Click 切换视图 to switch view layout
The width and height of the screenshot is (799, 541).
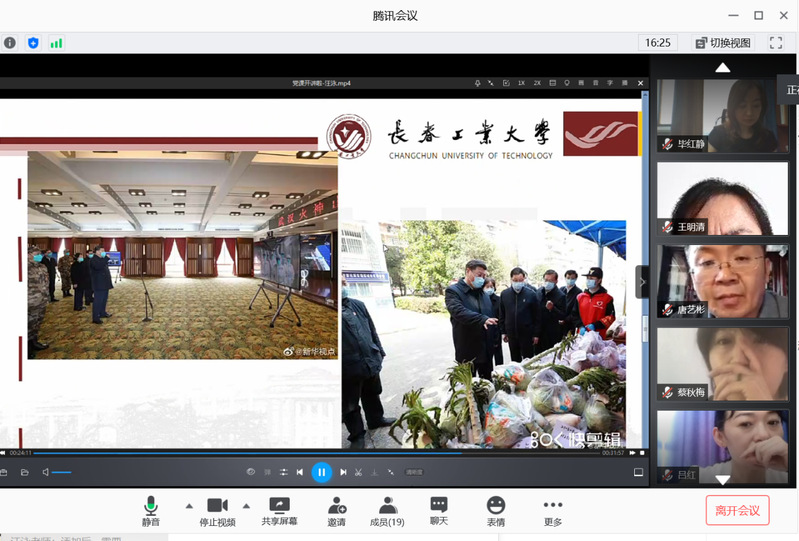722,43
